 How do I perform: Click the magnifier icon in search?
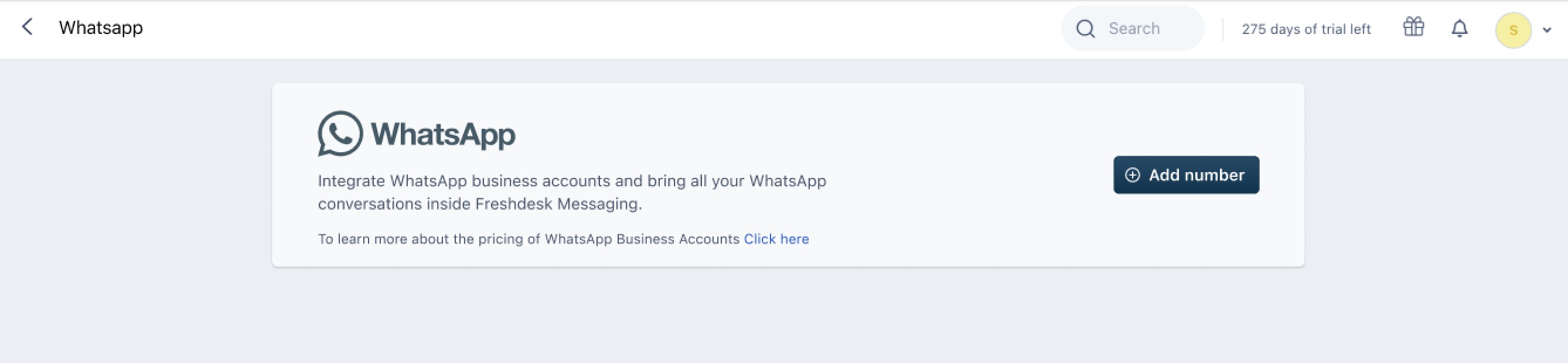(1085, 29)
